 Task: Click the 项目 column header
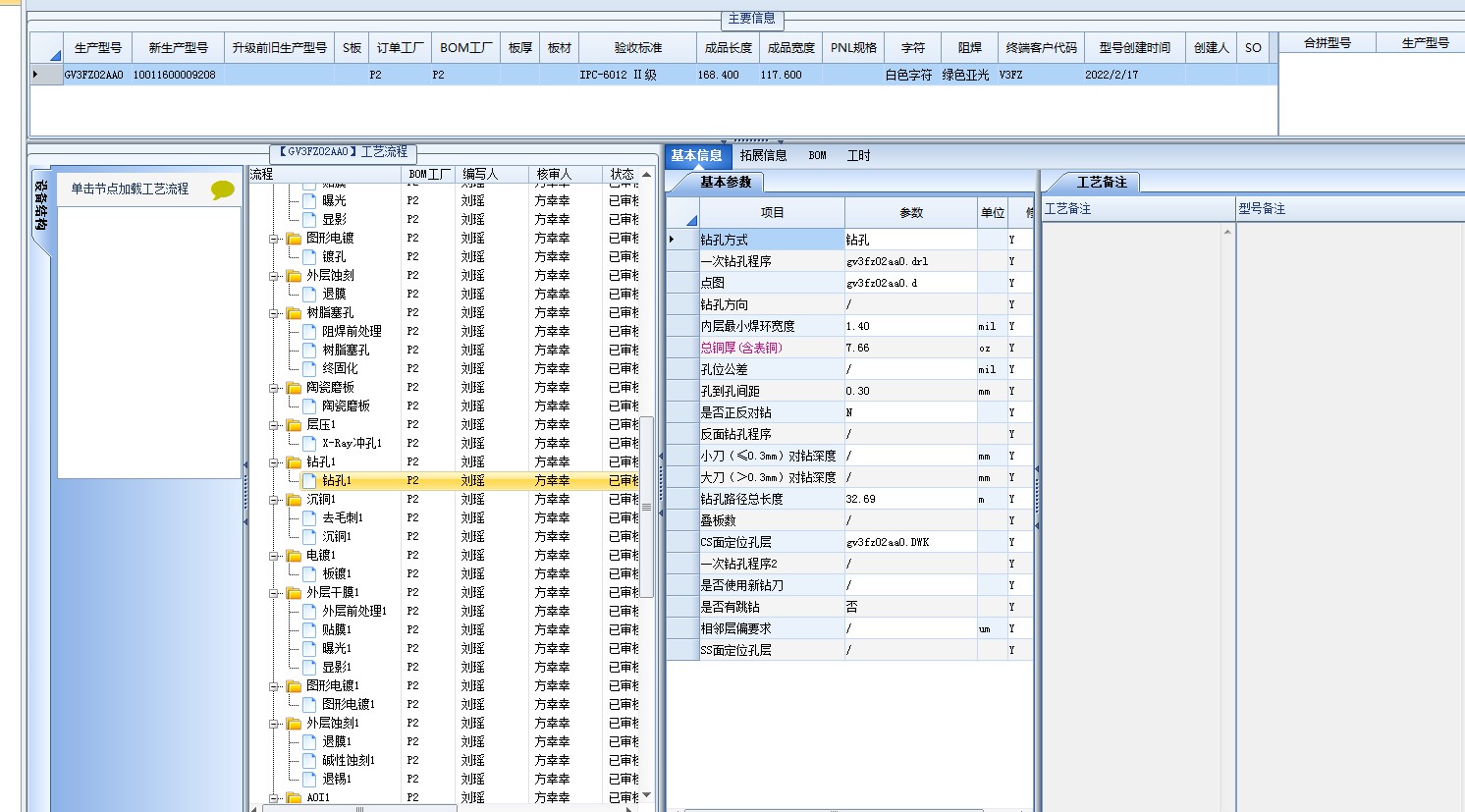pos(772,212)
